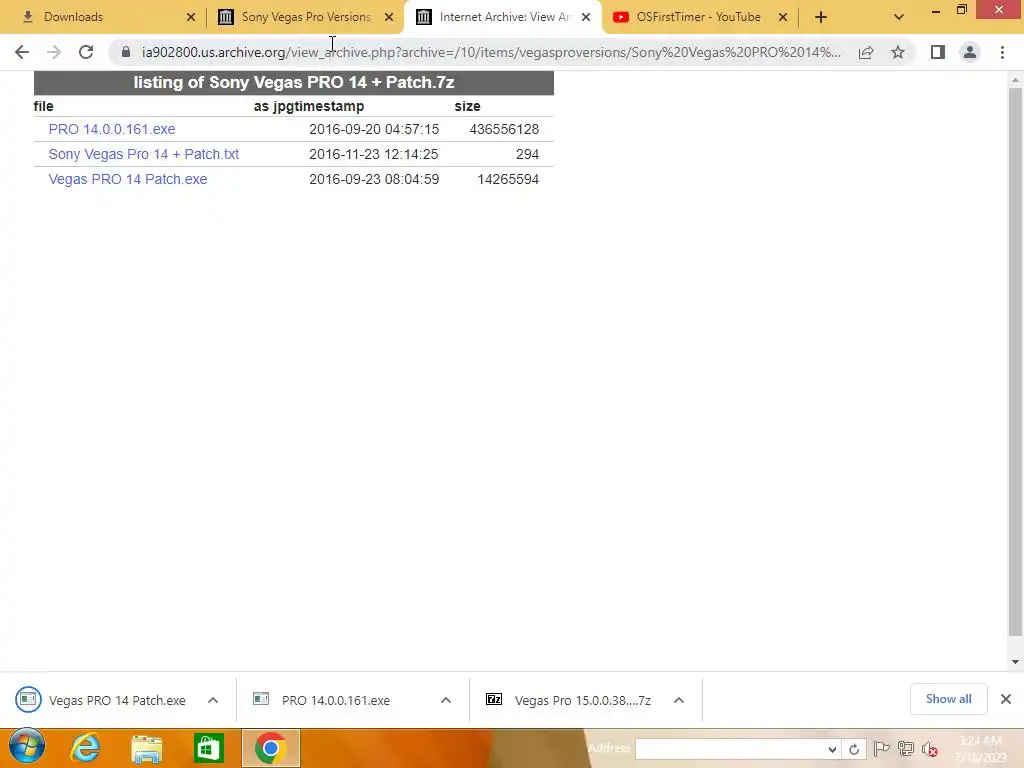The image size is (1024, 768).
Task: Expand the tab search dropdown
Action: point(899,17)
